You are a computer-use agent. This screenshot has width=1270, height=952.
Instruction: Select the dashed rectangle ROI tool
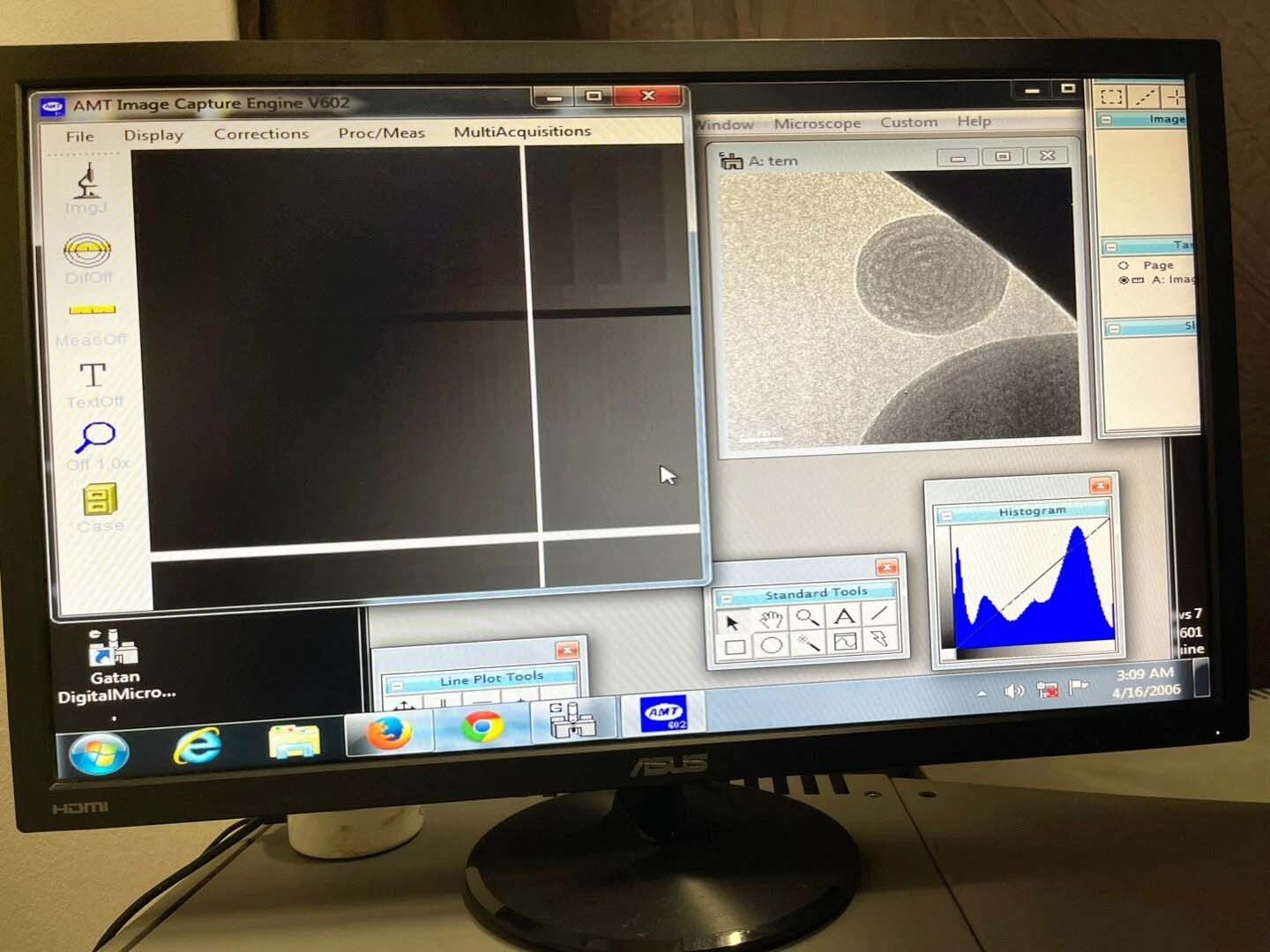(x=1111, y=96)
